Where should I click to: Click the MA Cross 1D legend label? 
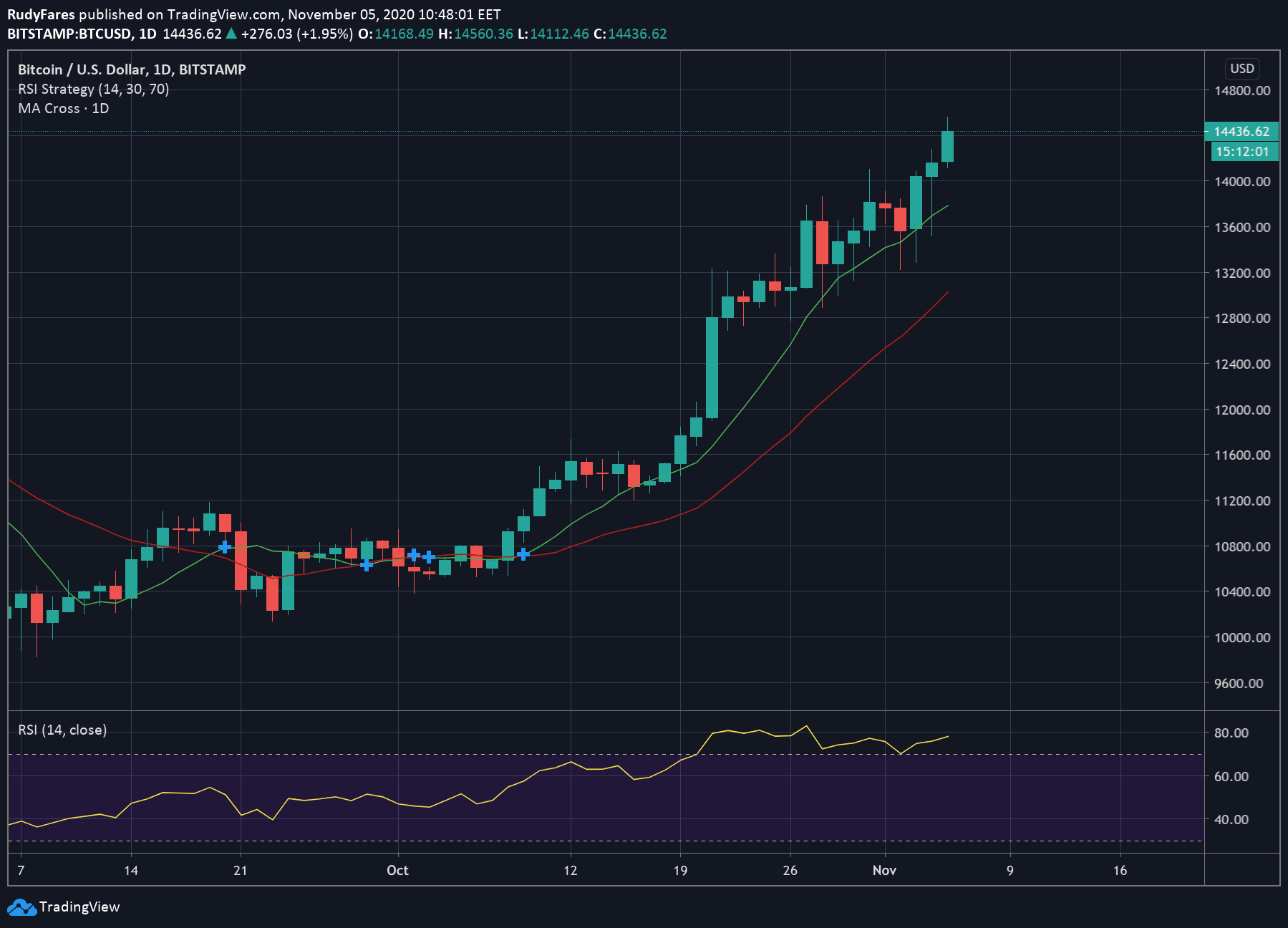[64, 108]
